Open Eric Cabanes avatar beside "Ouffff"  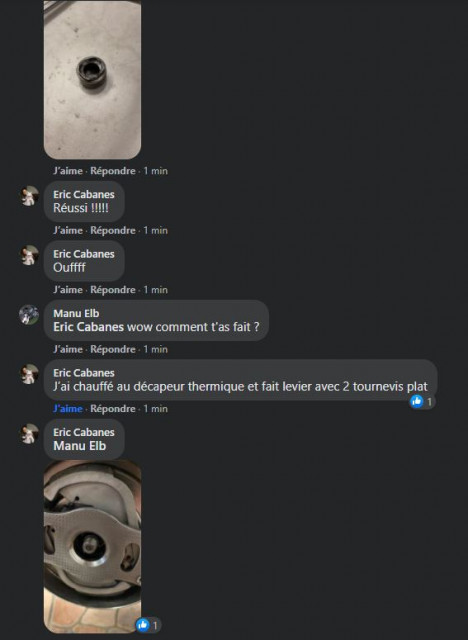29,256
